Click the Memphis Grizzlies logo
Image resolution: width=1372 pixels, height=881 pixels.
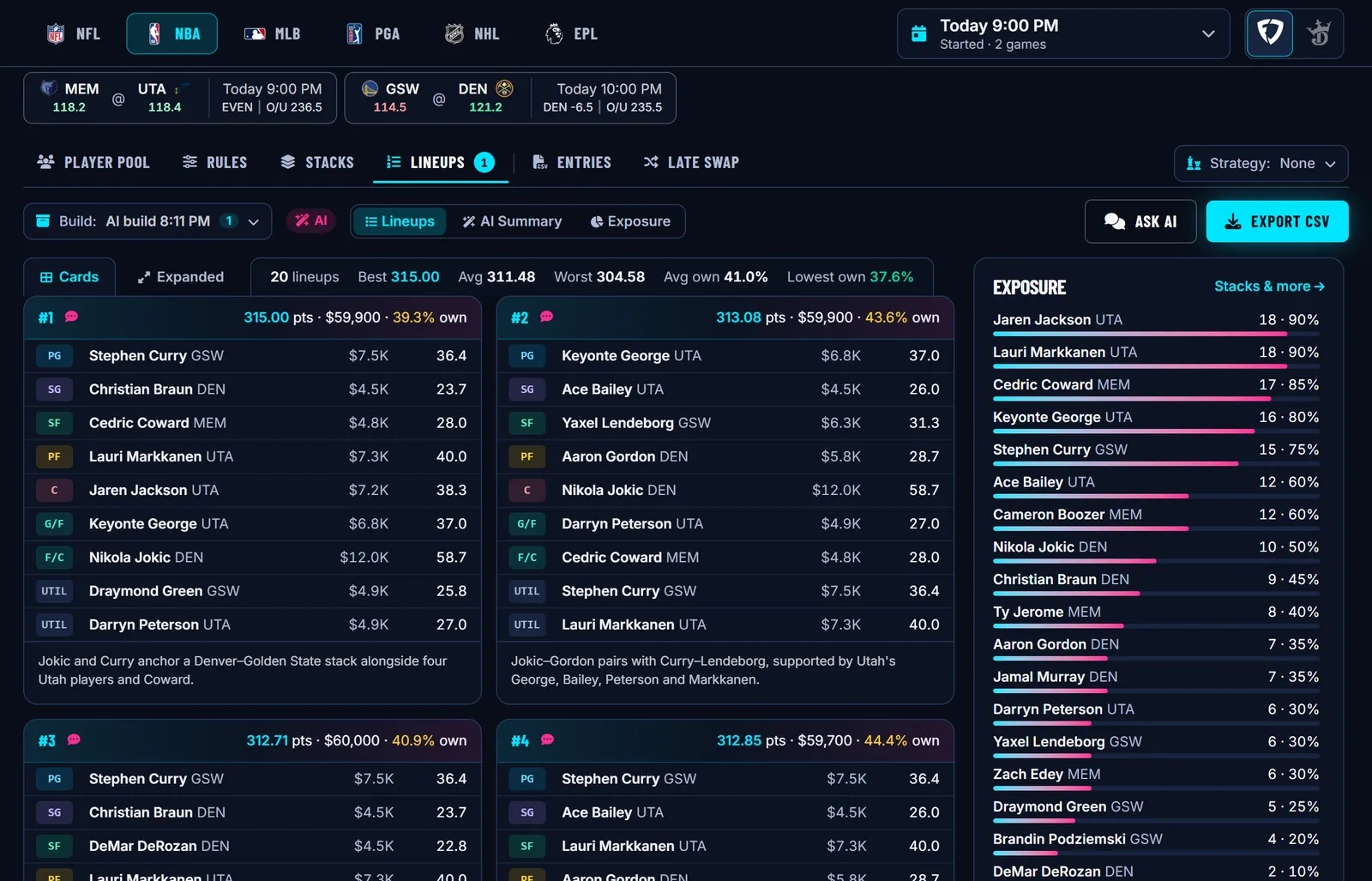coord(49,88)
